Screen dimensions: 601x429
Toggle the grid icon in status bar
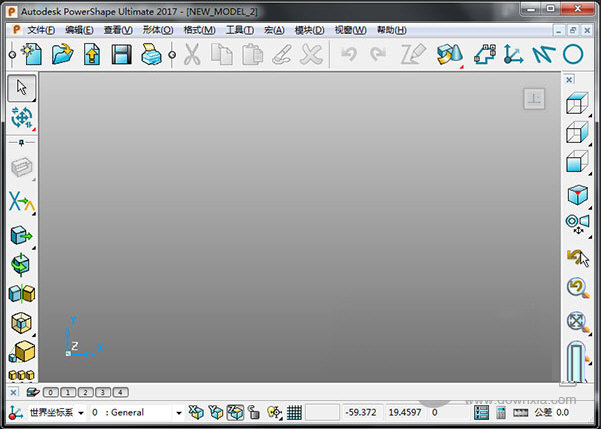point(294,412)
